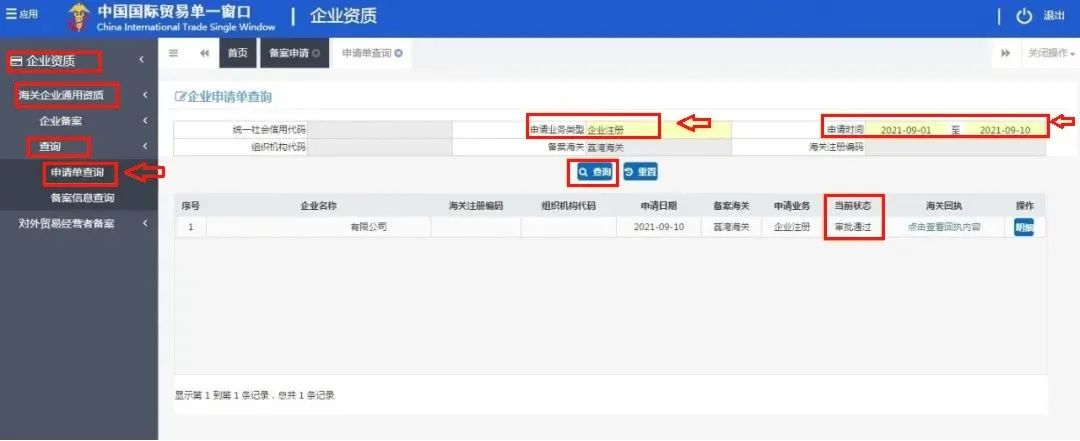Open the 关闭操作 dropdown
The width and height of the screenshot is (1080, 441).
click(x=1051, y=53)
